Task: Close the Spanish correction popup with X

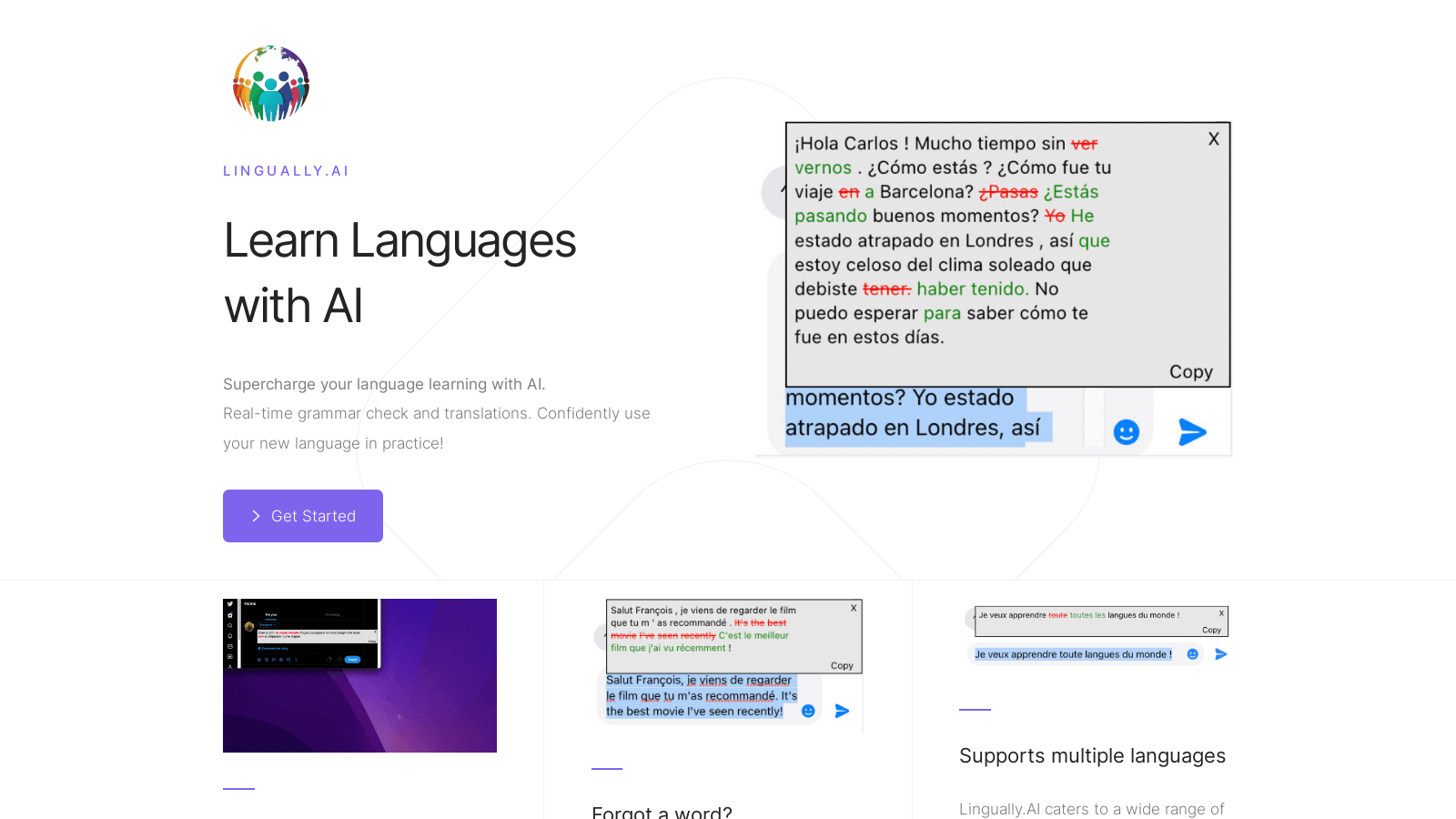Action: (x=1213, y=139)
